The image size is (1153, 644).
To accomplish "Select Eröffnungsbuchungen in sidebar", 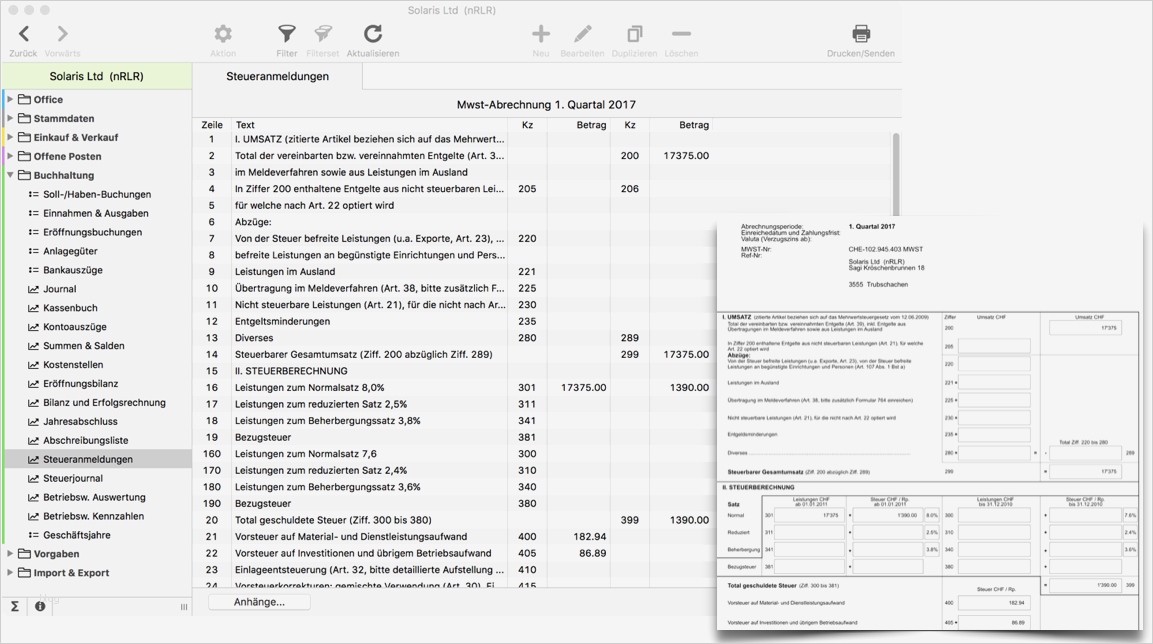I will click(93, 232).
